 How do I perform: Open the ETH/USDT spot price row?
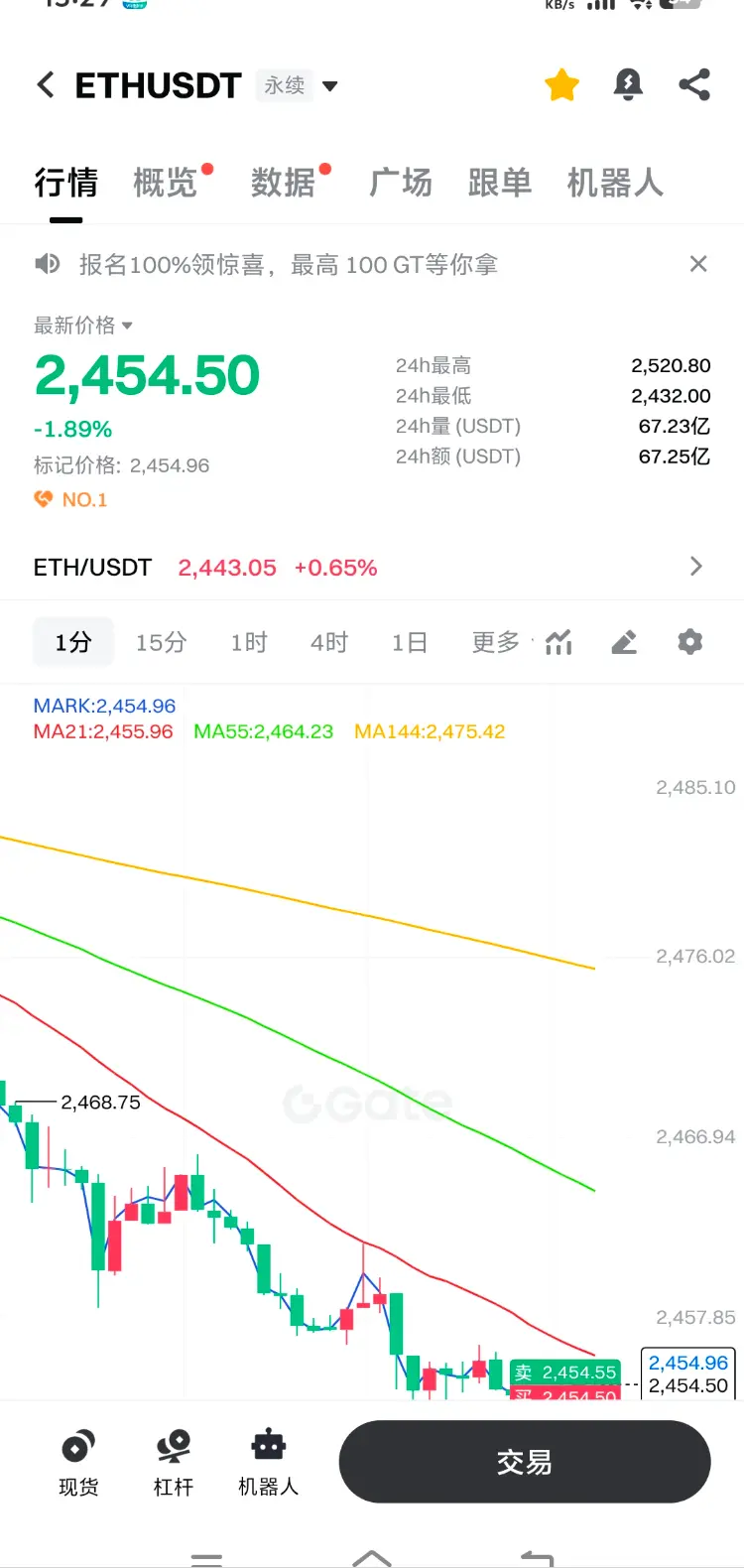(x=372, y=568)
